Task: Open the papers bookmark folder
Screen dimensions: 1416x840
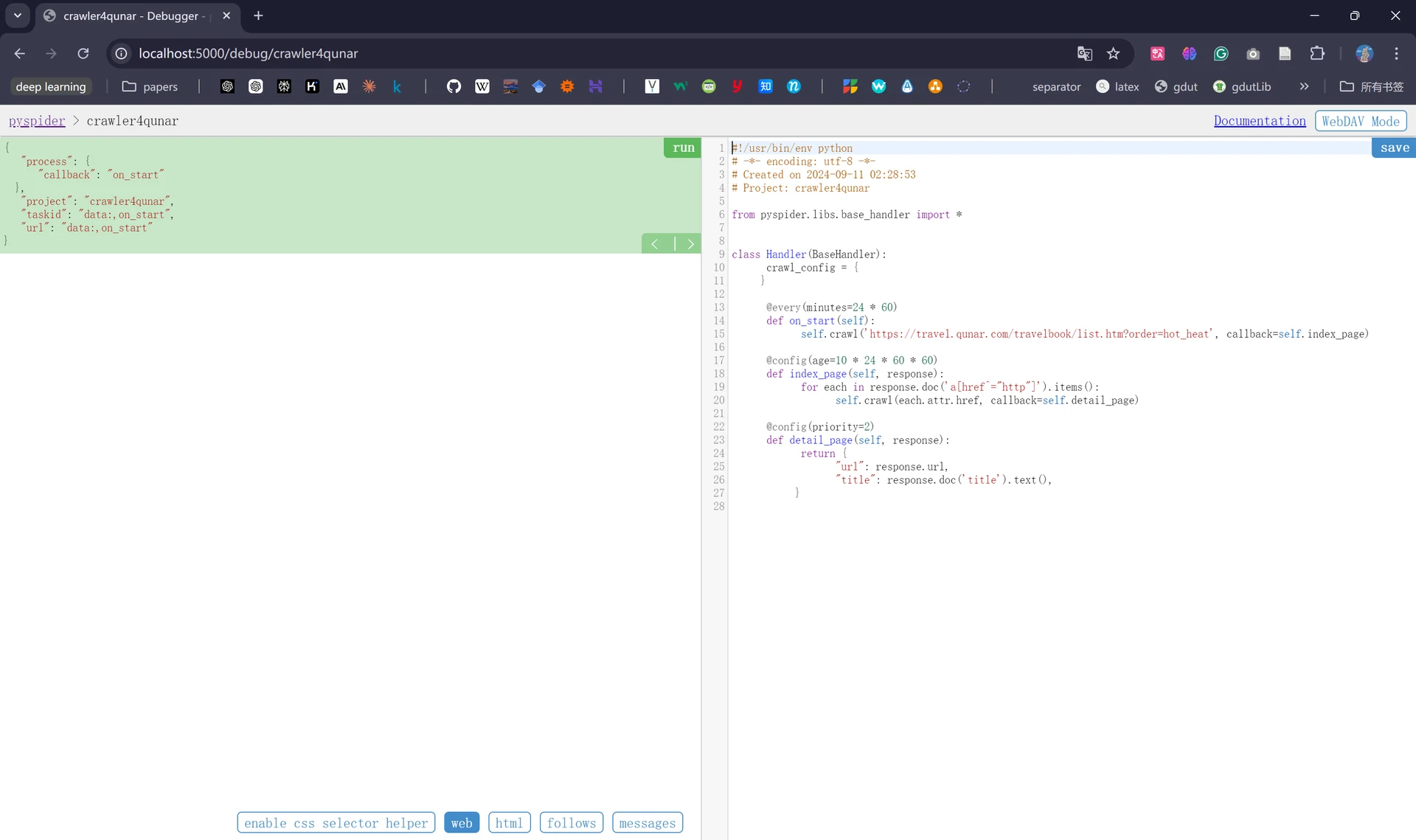Action: 150,86
